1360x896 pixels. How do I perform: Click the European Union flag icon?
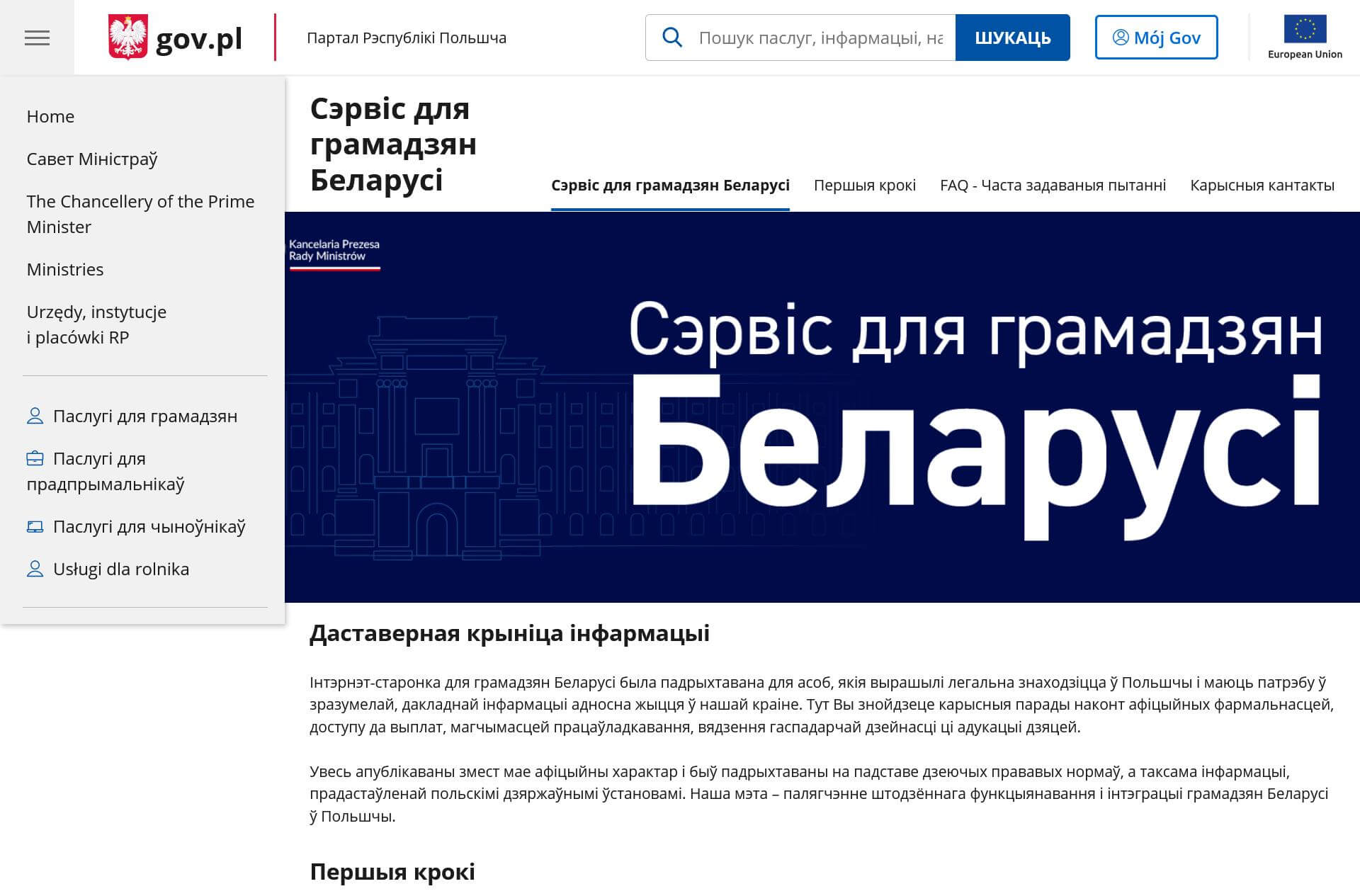click(1307, 29)
